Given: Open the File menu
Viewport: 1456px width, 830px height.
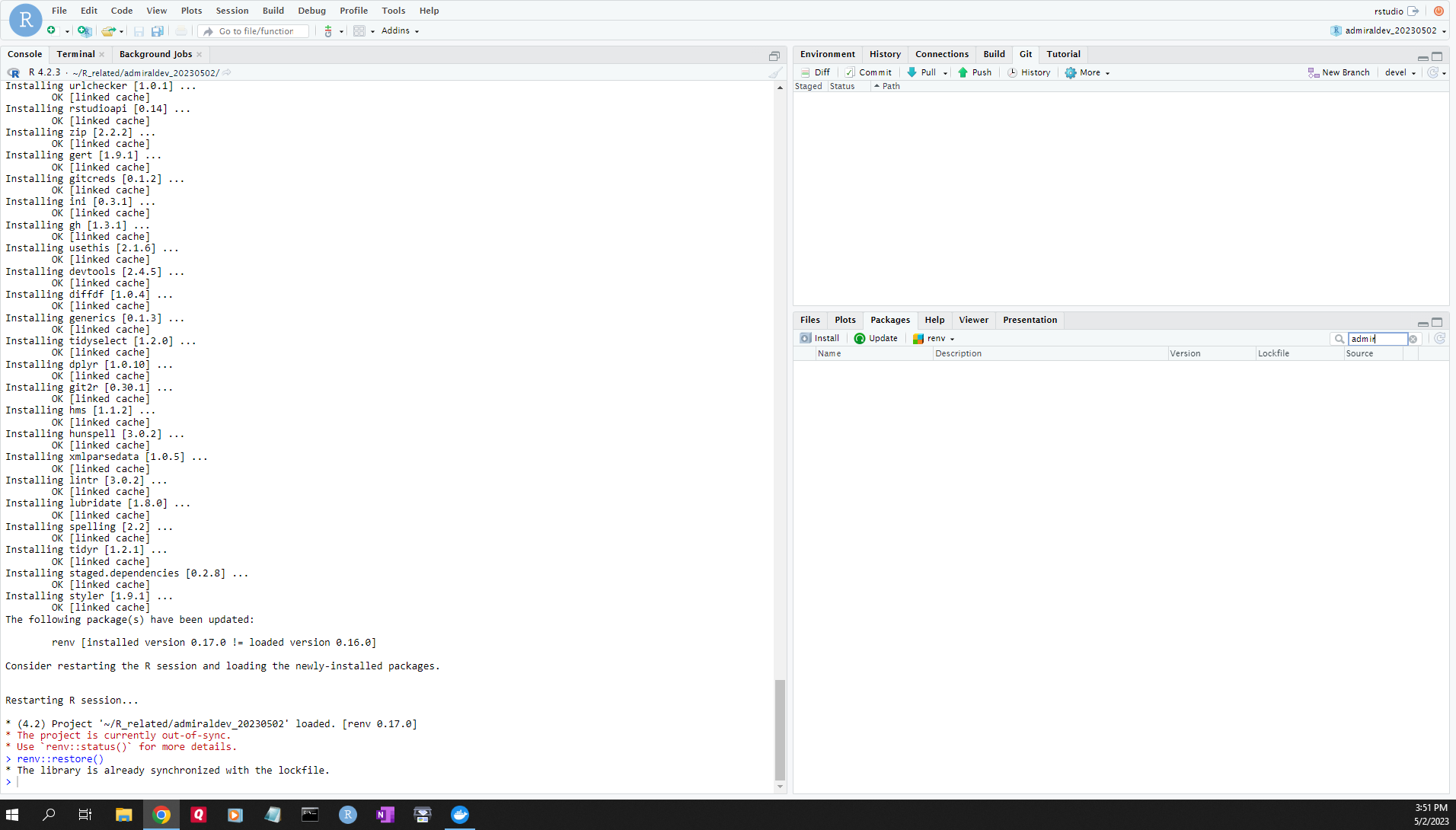Looking at the screenshot, I should point(59,11).
